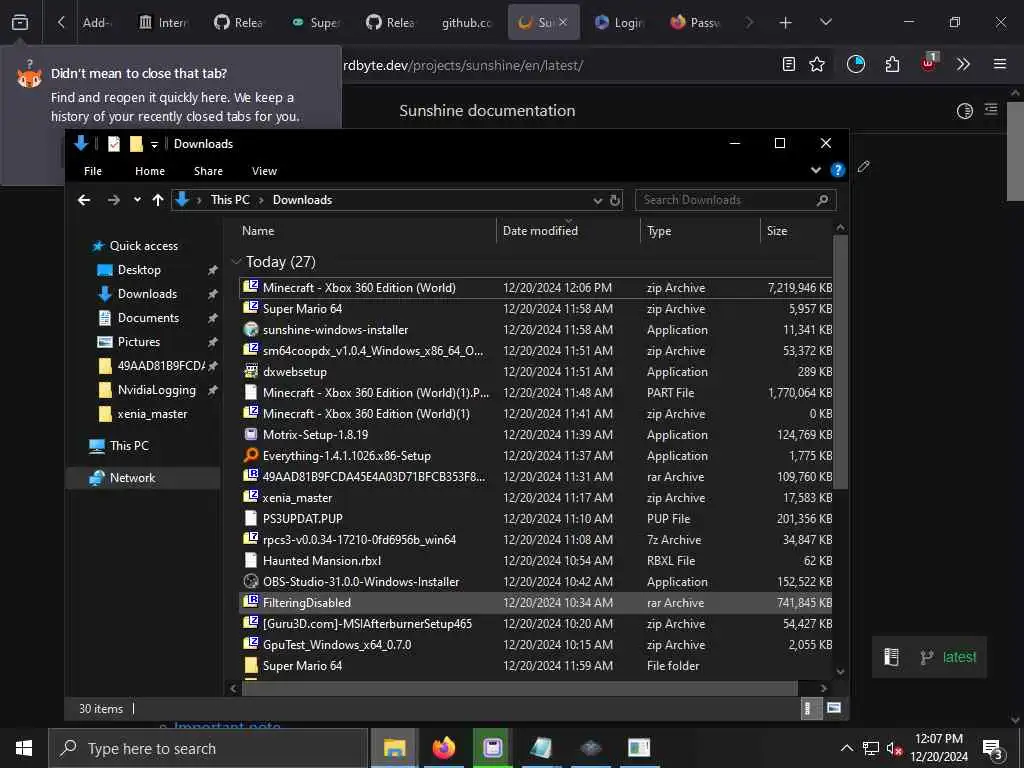Open File Explorer from the taskbar
The height and width of the screenshot is (768, 1024).
point(394,748)
